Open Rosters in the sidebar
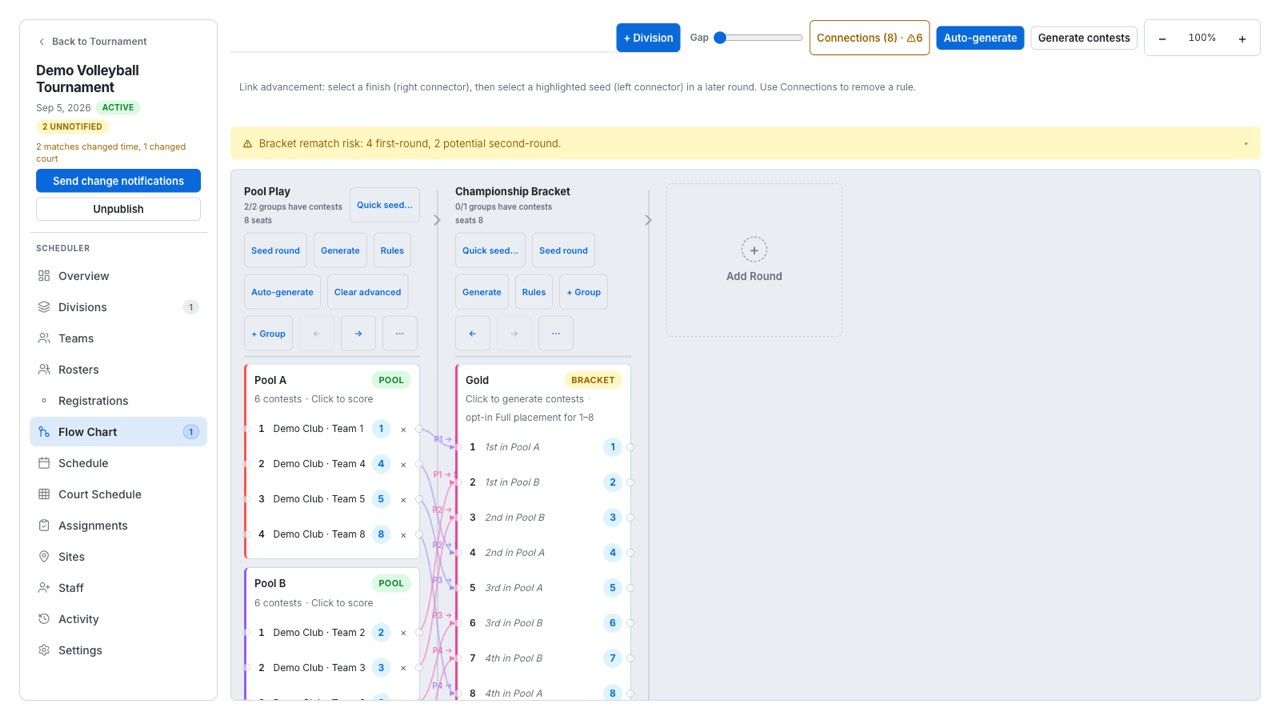 [x=118, y=369]
